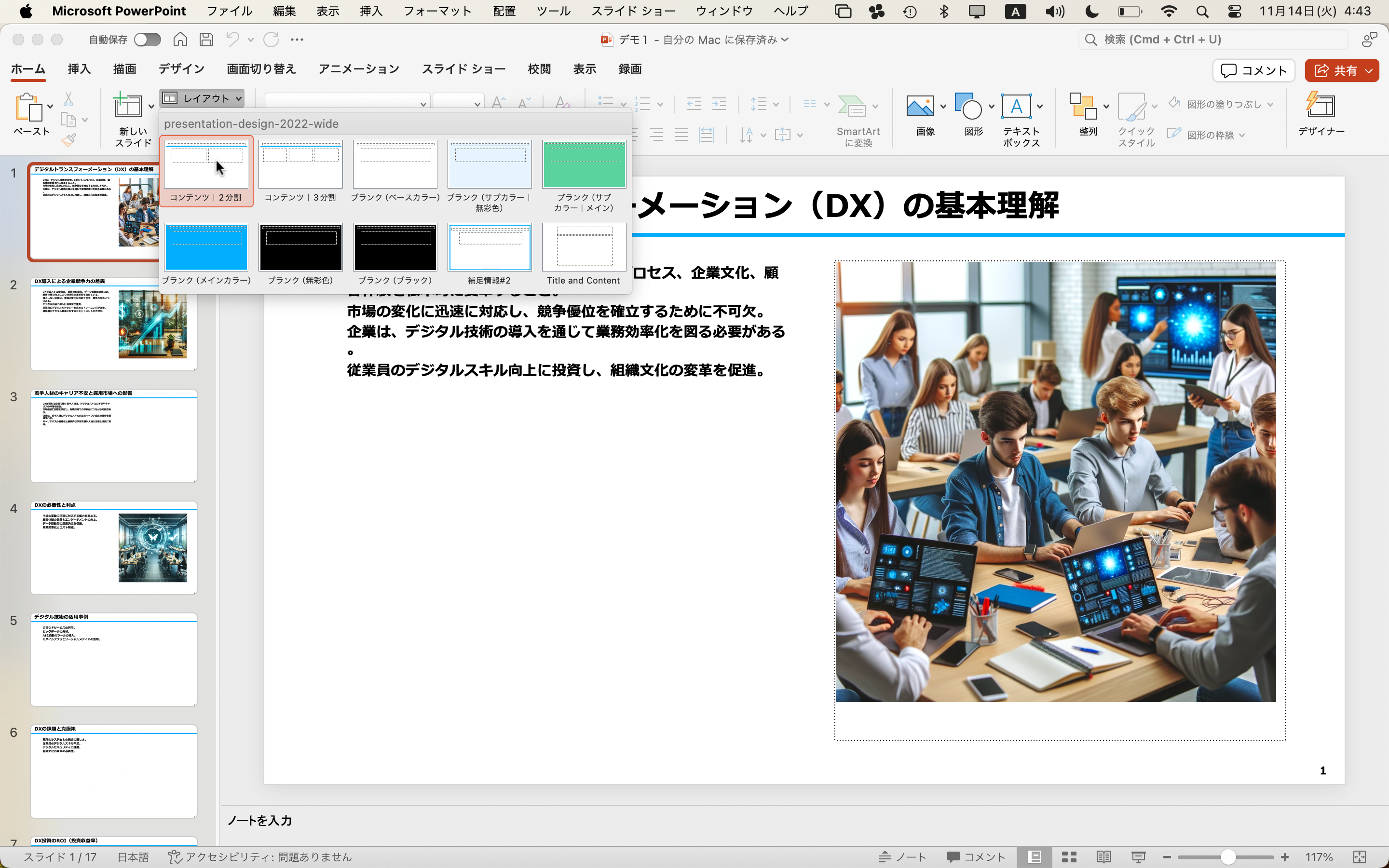Image resolution: width=1389 pixels, height=868 pixels.
Task: Click the New Slide icon
Action: pyautogui.click(x=127, y=105)
